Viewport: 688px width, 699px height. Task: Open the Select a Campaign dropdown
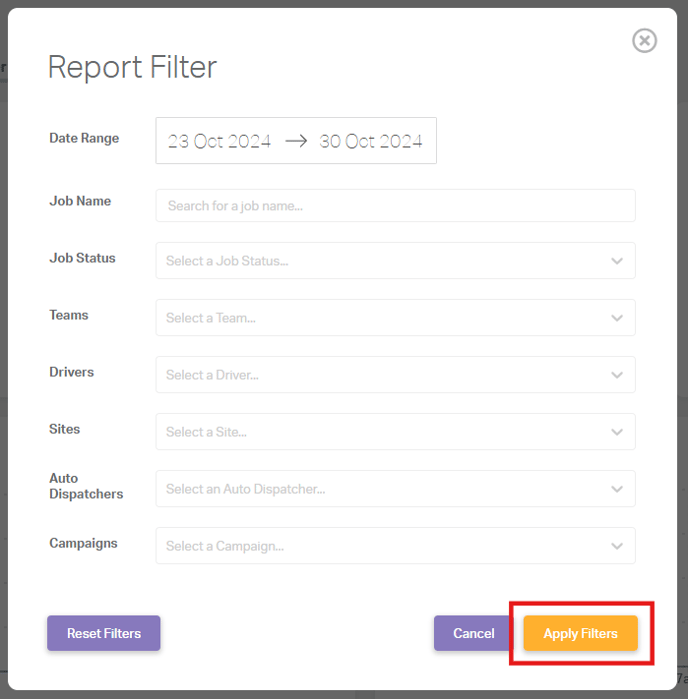click(395, 546)
